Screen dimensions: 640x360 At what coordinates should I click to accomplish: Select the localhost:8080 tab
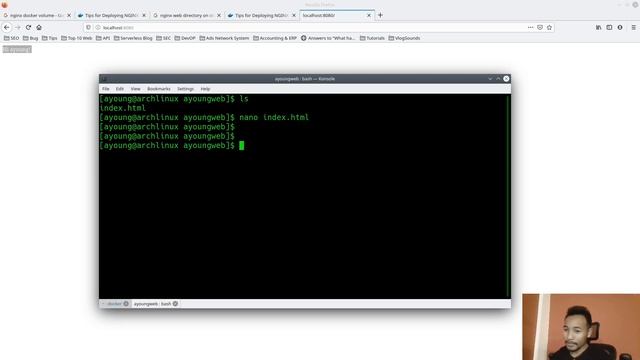(337, 15)
